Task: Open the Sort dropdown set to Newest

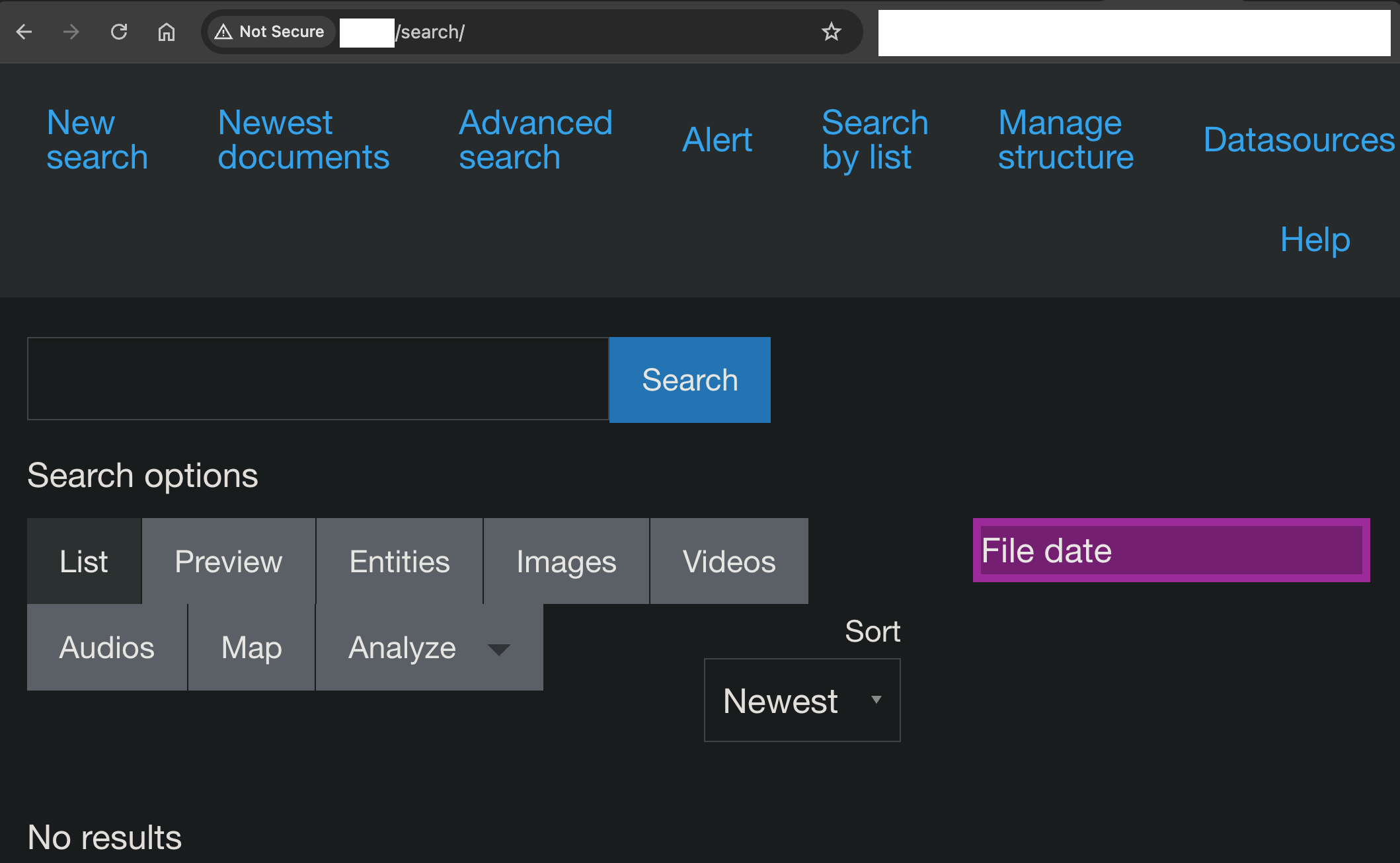Action: pyautogui.click(x=802, y=700)
